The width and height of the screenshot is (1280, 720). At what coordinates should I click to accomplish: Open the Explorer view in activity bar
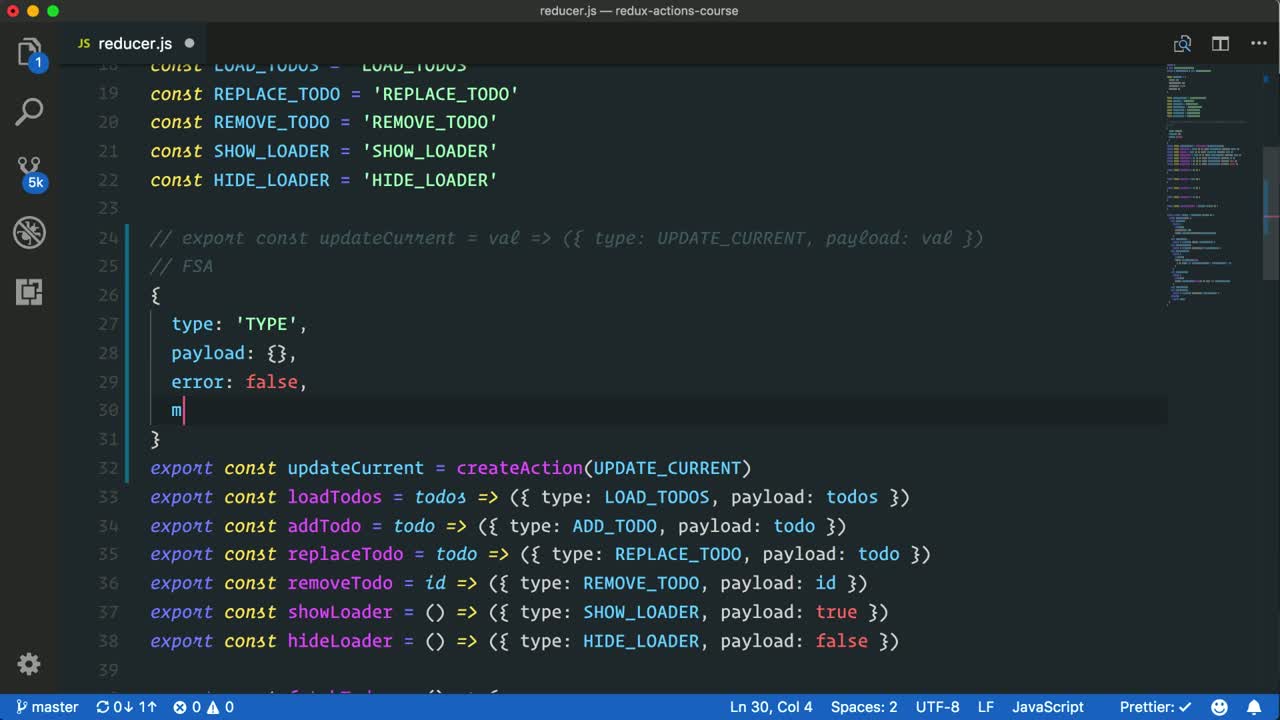(29, 52)
